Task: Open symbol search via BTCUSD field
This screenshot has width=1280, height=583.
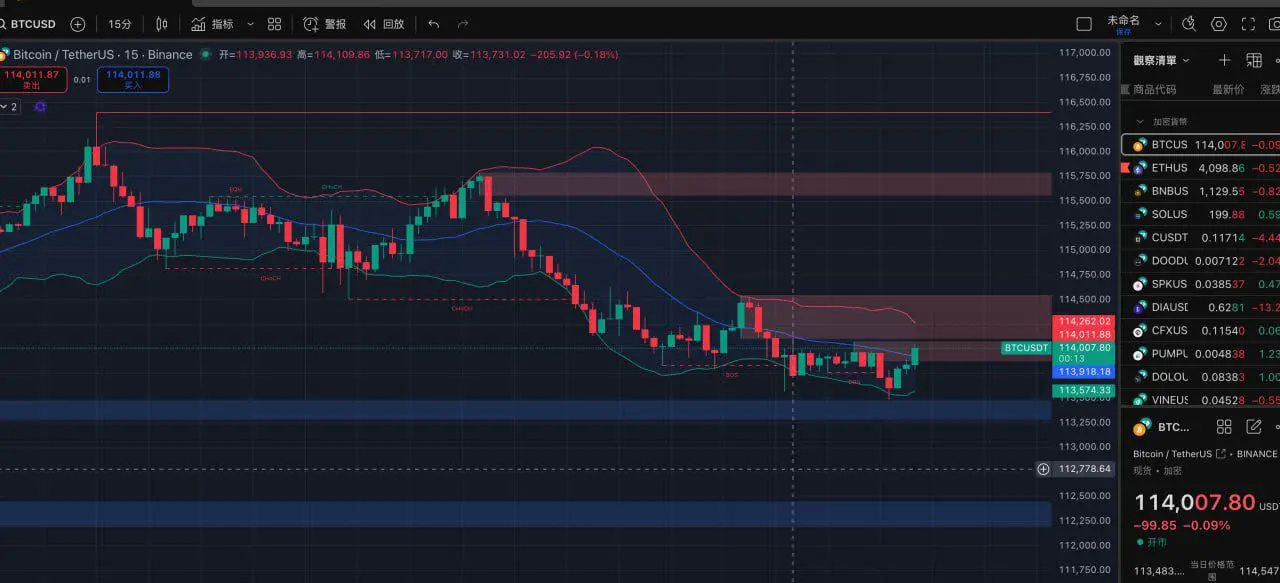Action: (30, 23)
